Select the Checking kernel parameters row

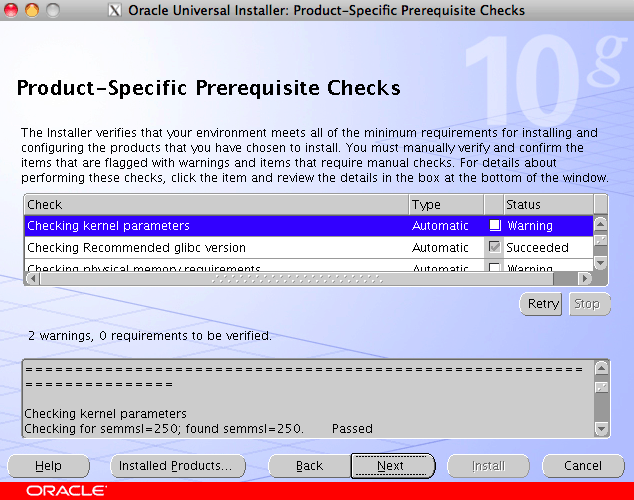tap(215, 226)
